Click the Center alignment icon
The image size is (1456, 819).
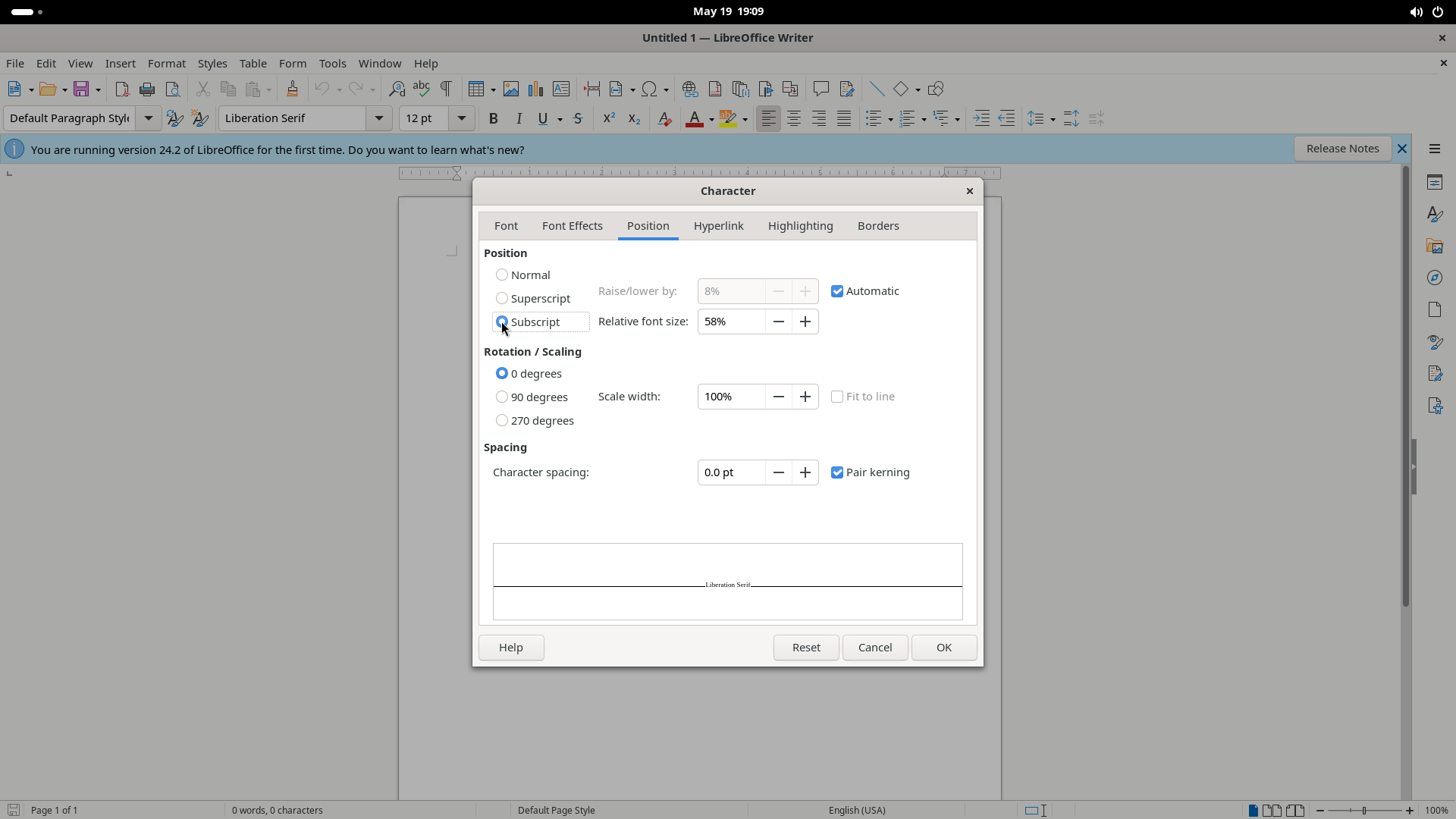point(794,118)
